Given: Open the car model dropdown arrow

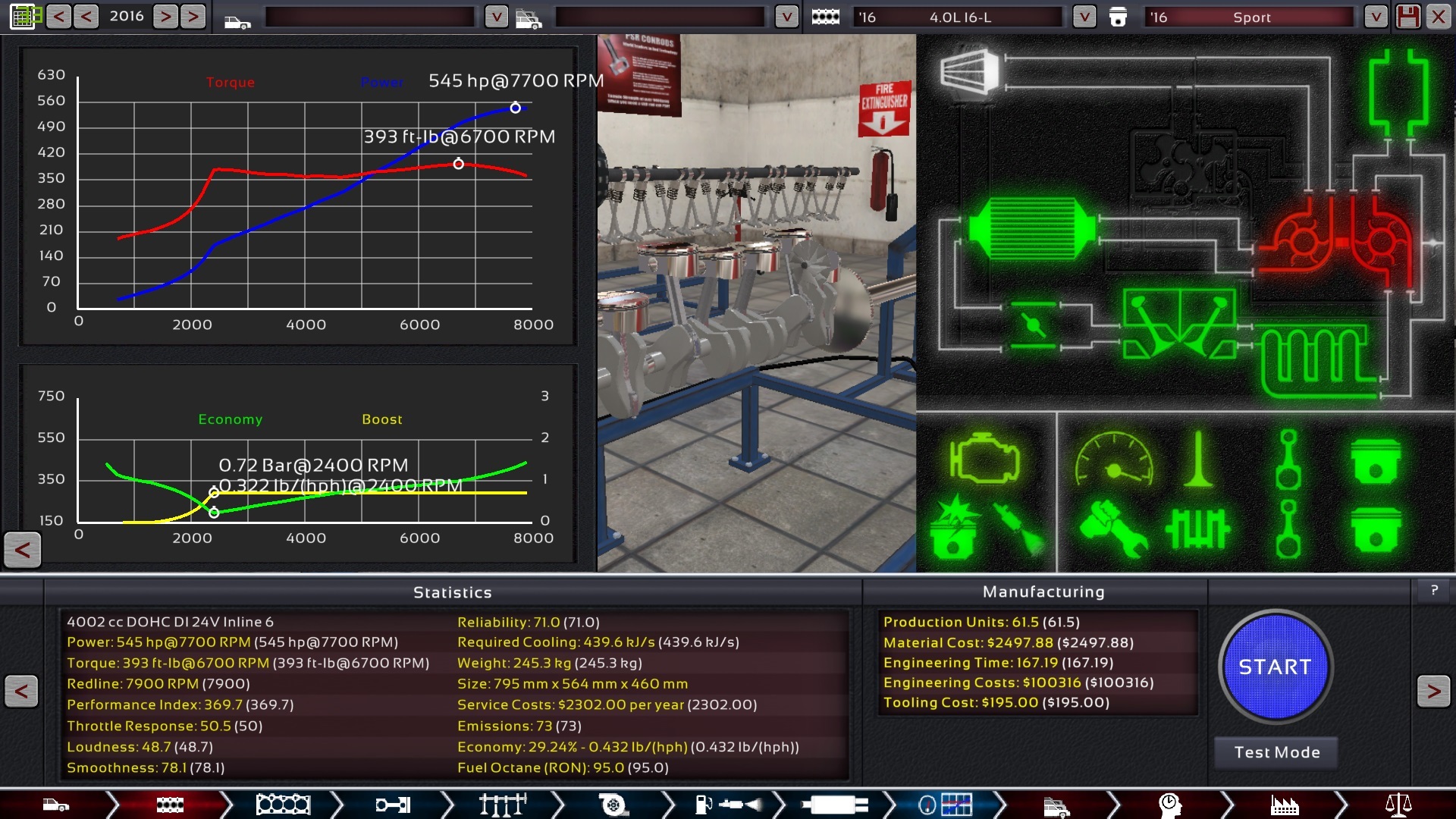Looking at the screenshot, I should click(x=496, y=17).
